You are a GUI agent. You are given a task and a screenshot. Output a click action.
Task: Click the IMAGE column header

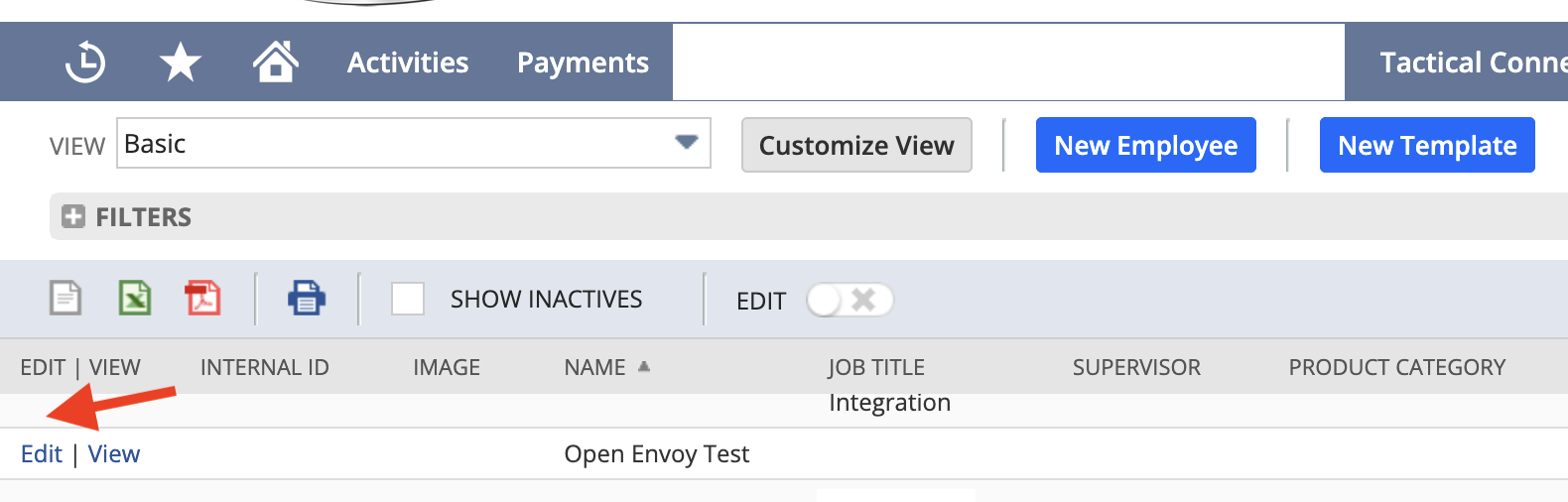point(447,367)
